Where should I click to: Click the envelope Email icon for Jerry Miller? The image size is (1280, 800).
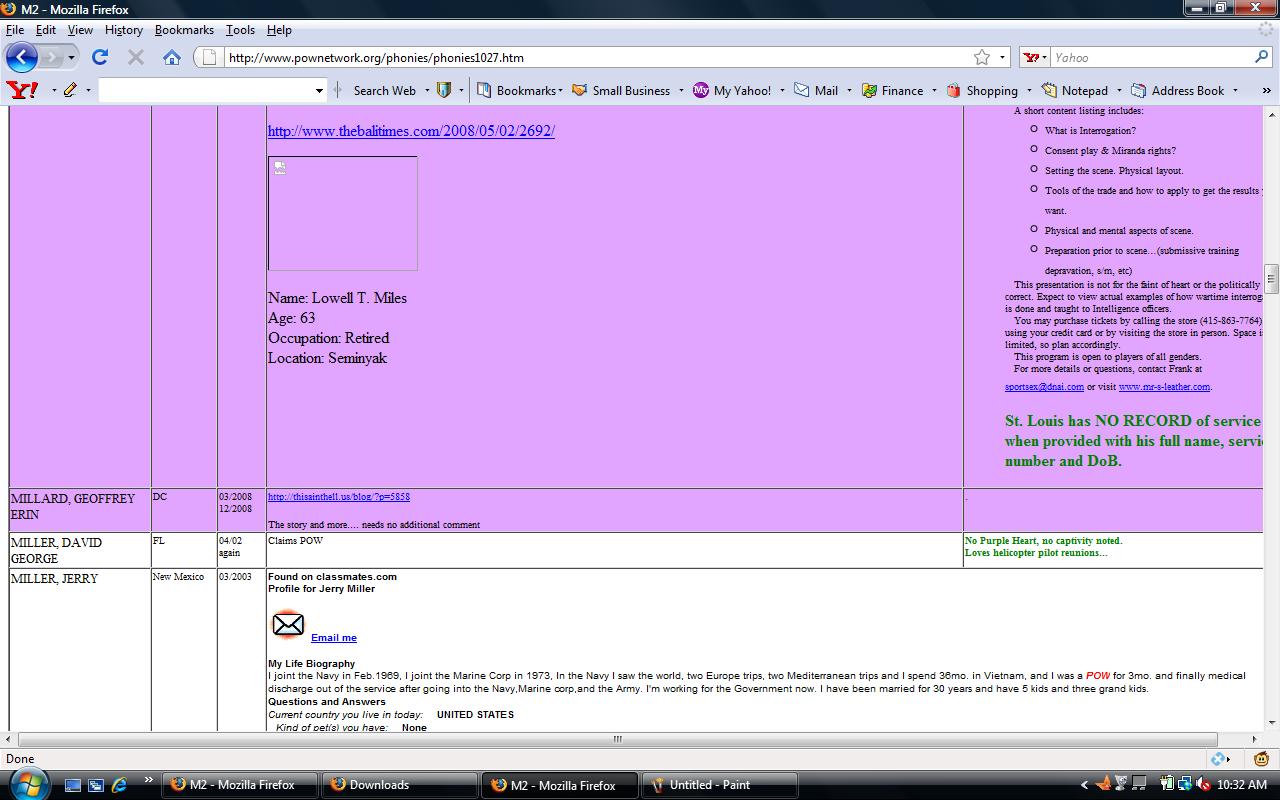288,625
